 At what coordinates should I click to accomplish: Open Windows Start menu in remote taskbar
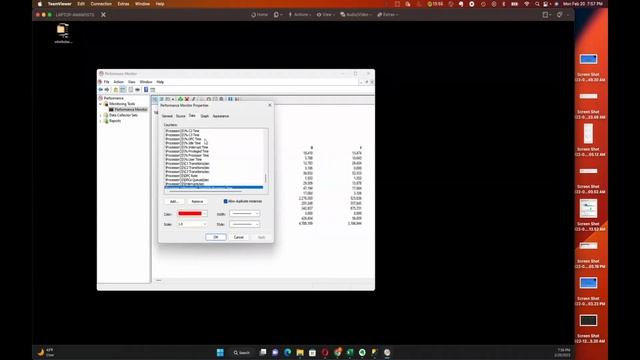tap(220, 353)
